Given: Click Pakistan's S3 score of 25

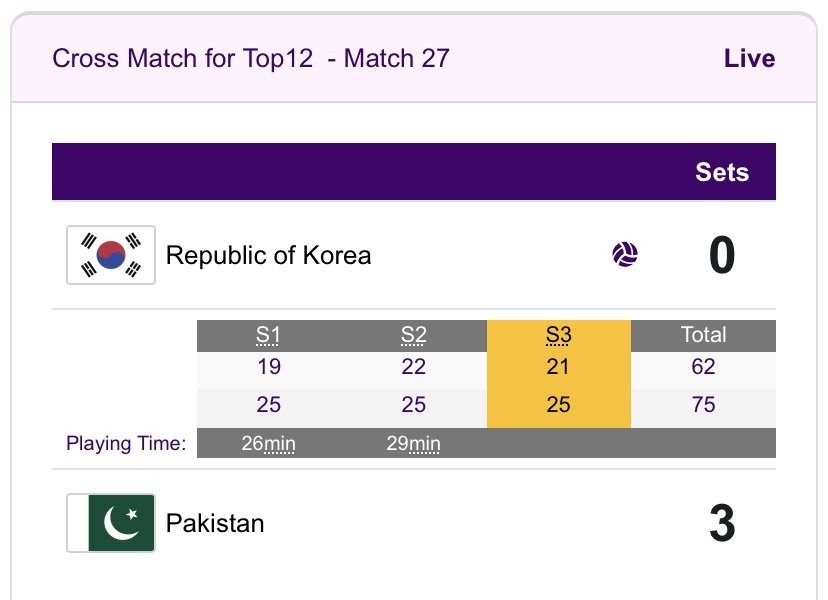Looking at the screenshot, I should coord(558,405).
